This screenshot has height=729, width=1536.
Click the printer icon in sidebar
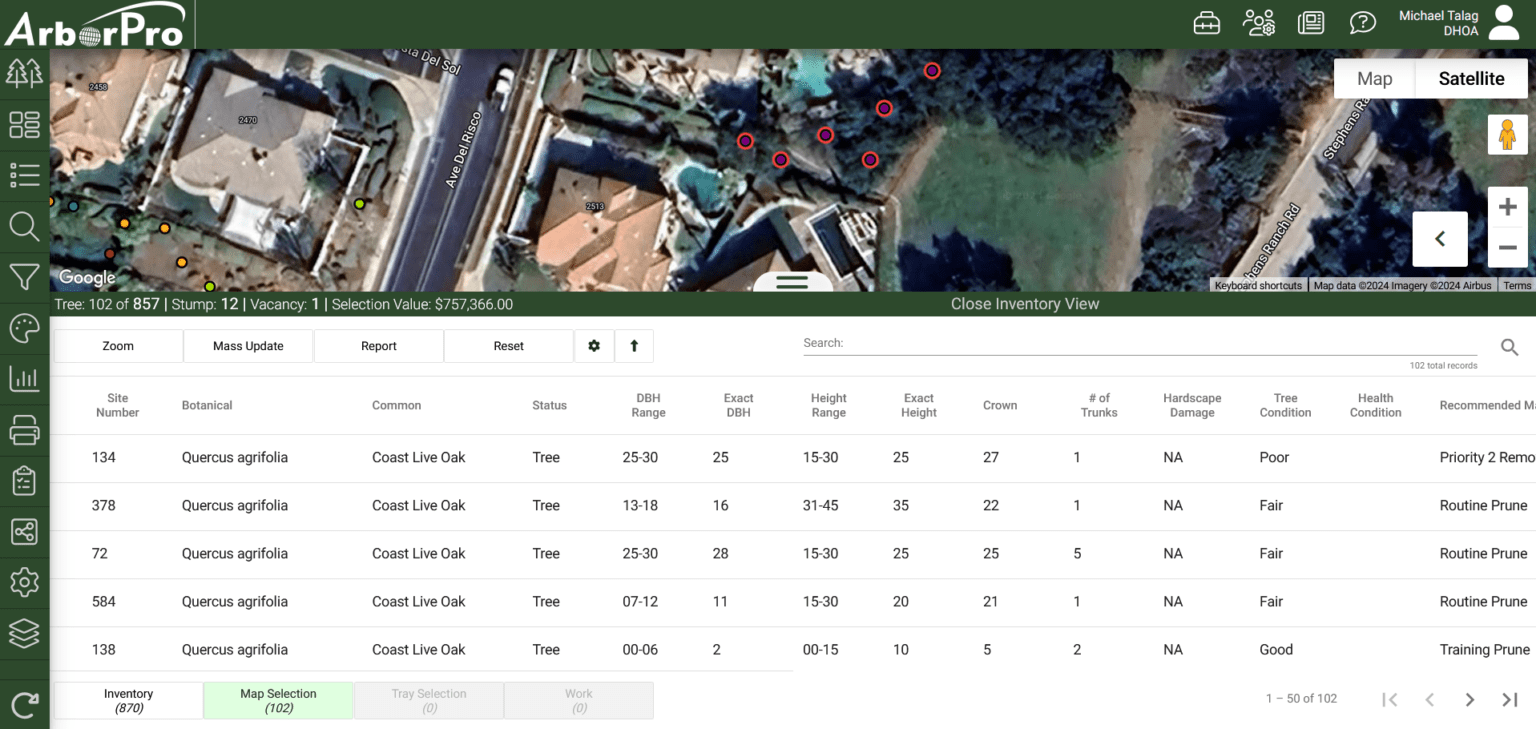click(24, 430)
